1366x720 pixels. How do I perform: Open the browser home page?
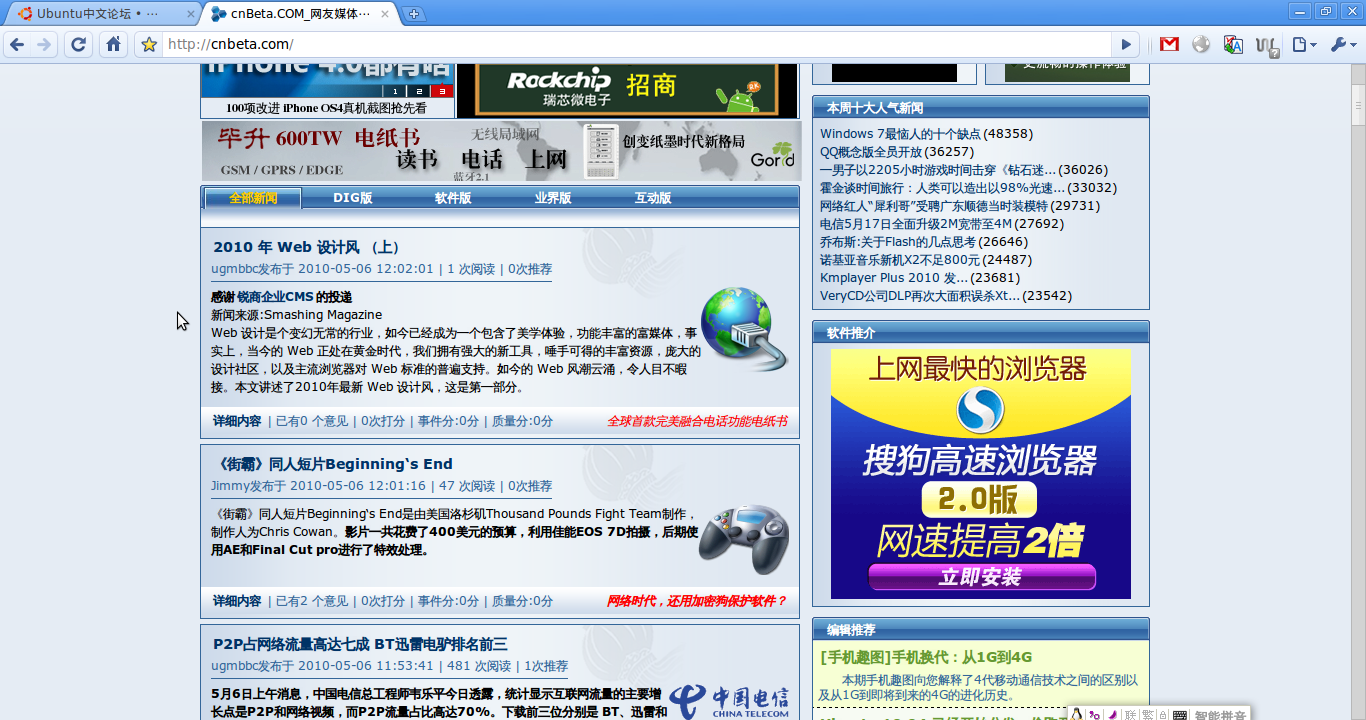tap(114, 44)
